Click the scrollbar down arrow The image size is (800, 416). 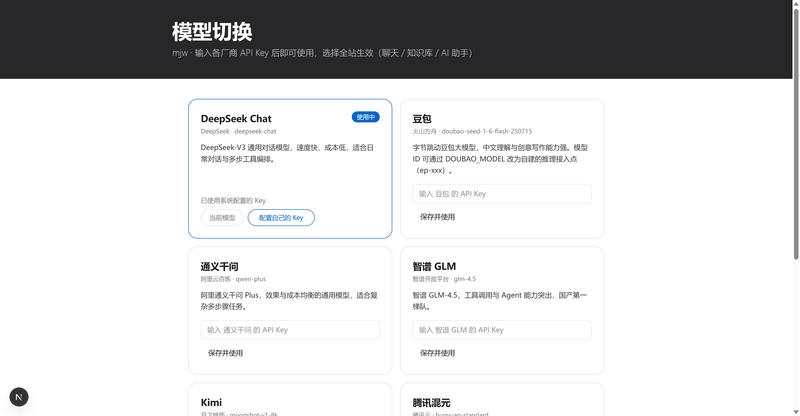(x=795, y=411)
